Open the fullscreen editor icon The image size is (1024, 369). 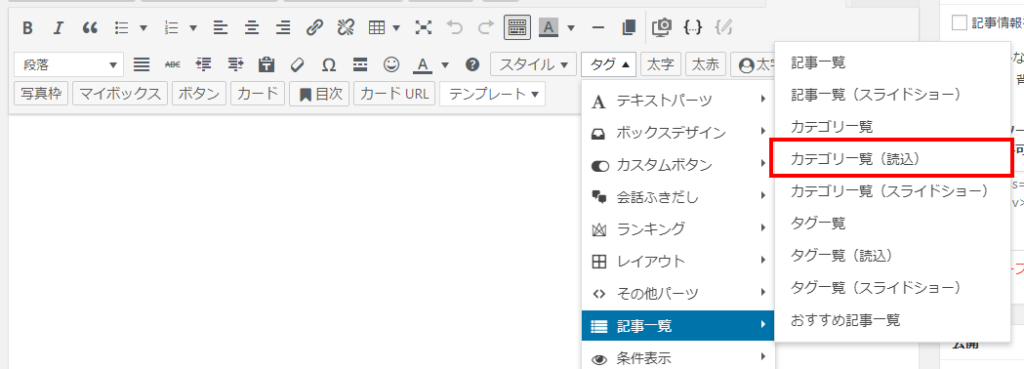point(424,27)
